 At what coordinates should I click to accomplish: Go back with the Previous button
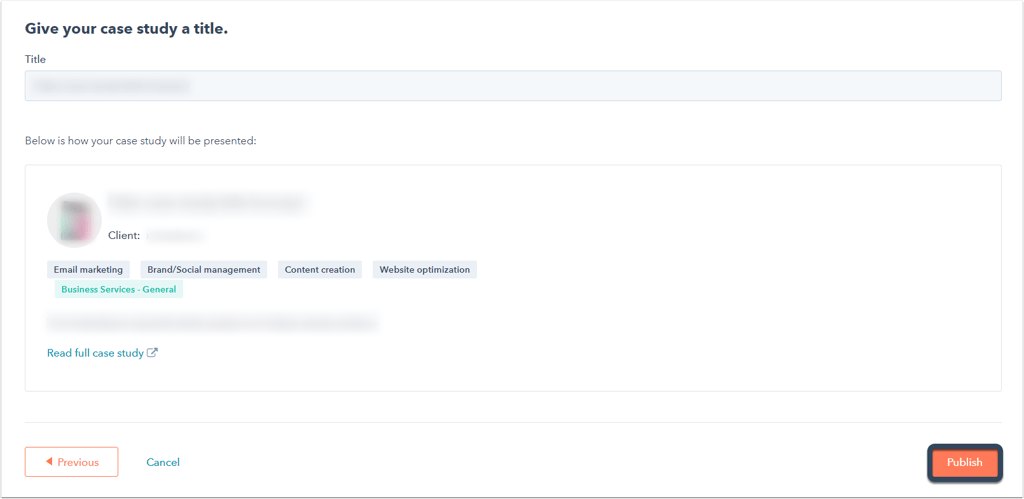[x=72, y=462]
